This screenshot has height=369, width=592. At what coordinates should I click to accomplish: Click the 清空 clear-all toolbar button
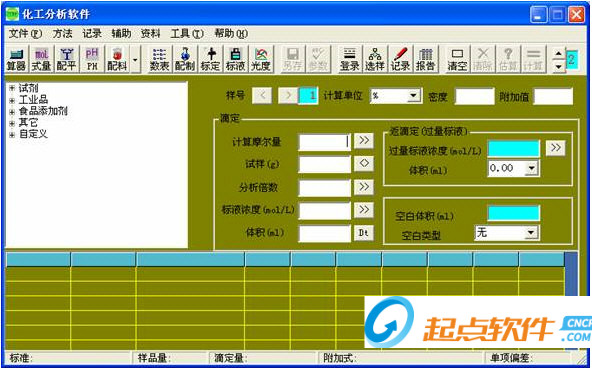tap(457, 59)
